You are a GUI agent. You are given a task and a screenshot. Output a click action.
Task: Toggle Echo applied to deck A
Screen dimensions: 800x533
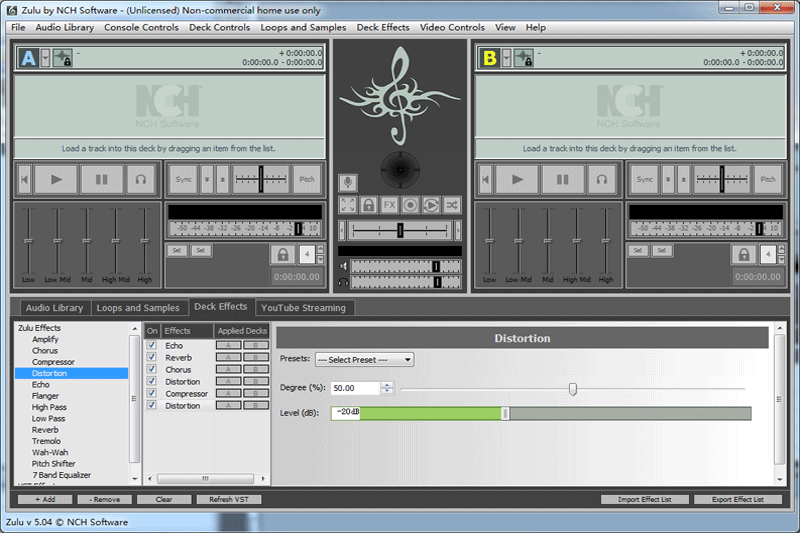[228, 345]
